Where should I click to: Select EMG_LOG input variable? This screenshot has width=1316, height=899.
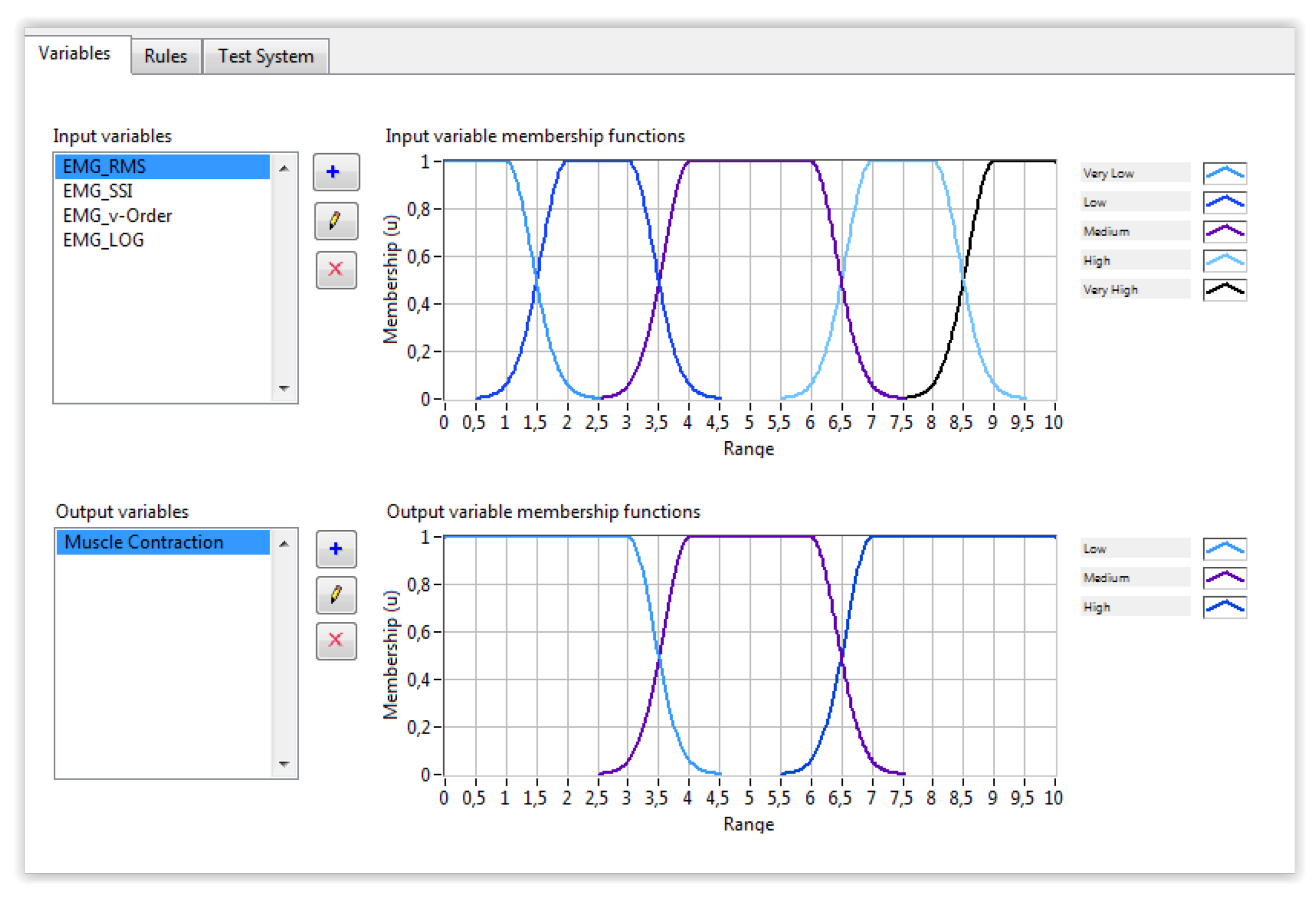click(x=104, y=240)
